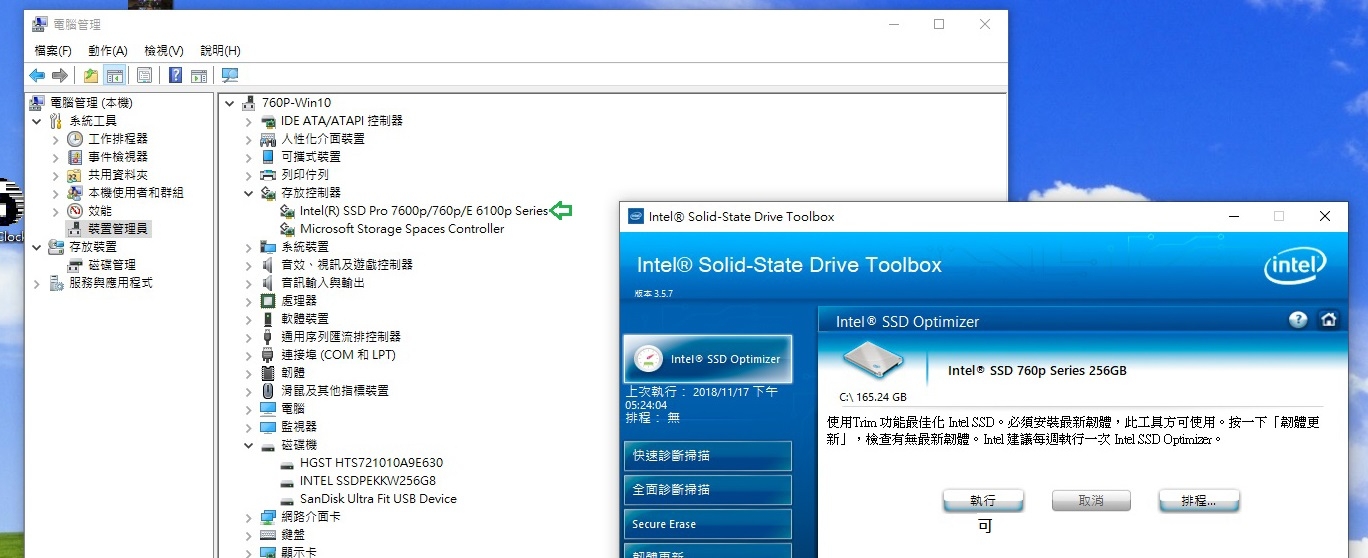
Task: Select the 磁碟管理 disk icon in left tree
Action: click(x=75, y=265)
